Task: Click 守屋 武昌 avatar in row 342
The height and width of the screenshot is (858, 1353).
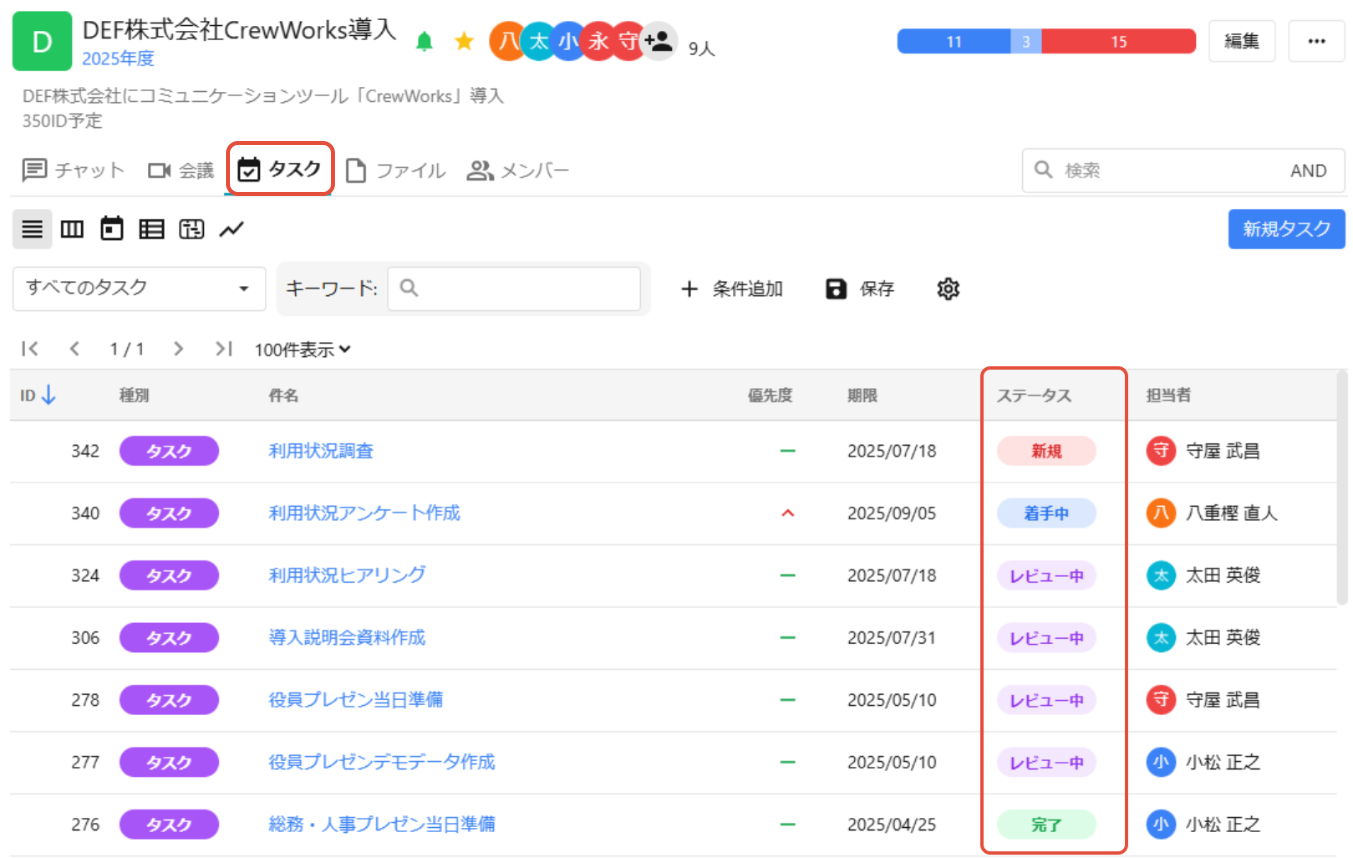Action: [1160, 451]
